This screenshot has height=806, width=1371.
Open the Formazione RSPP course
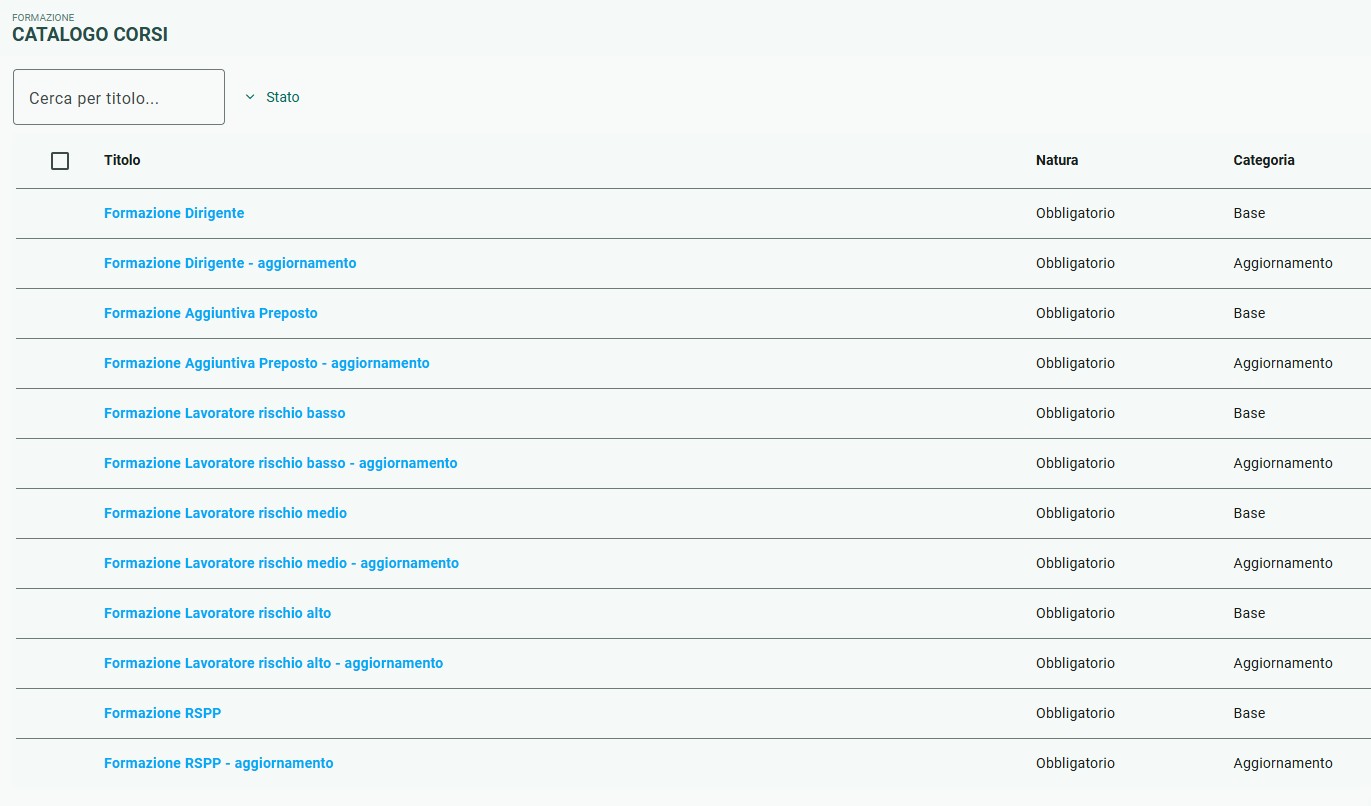pyautogui.click(x=163, y=713)
